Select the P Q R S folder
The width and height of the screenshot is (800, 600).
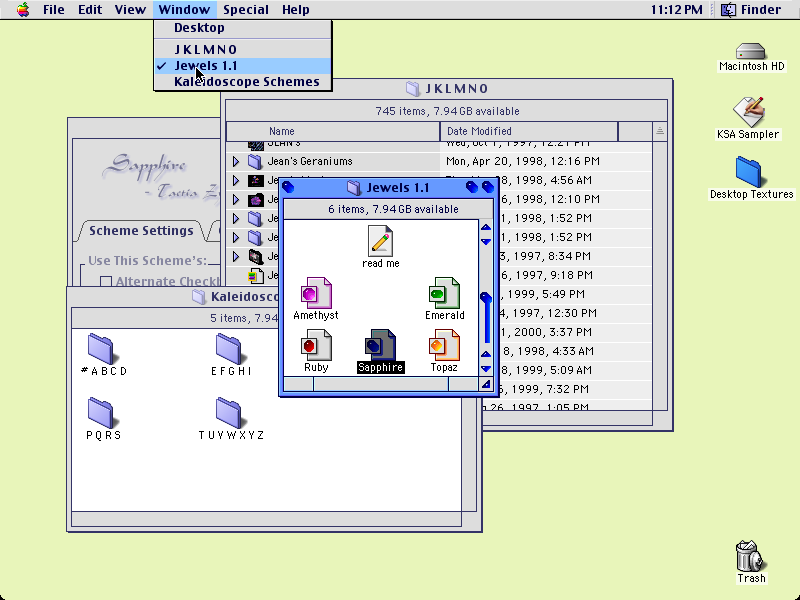(101, 413)
